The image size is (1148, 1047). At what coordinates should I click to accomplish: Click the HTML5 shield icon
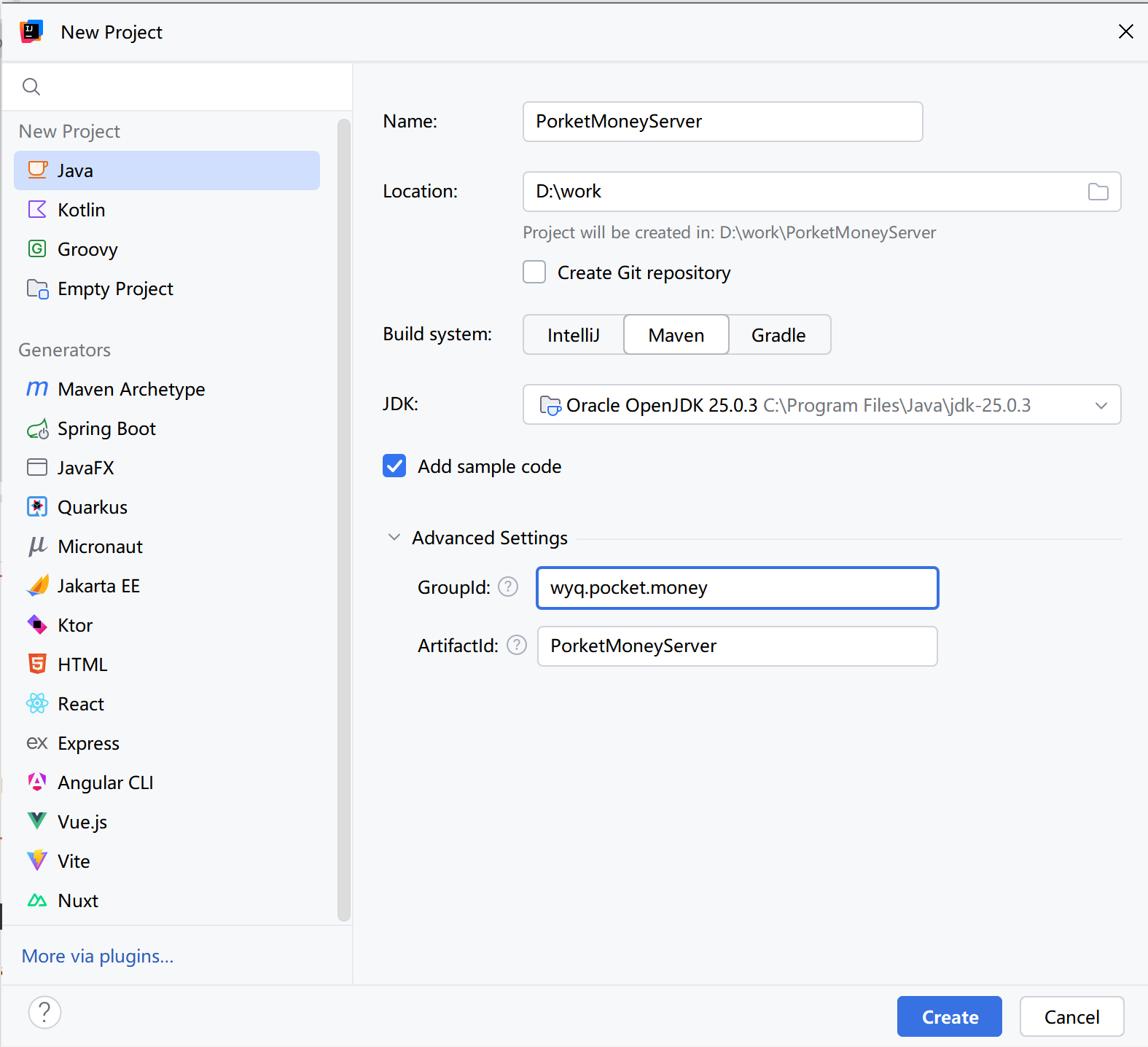point(37,664)
